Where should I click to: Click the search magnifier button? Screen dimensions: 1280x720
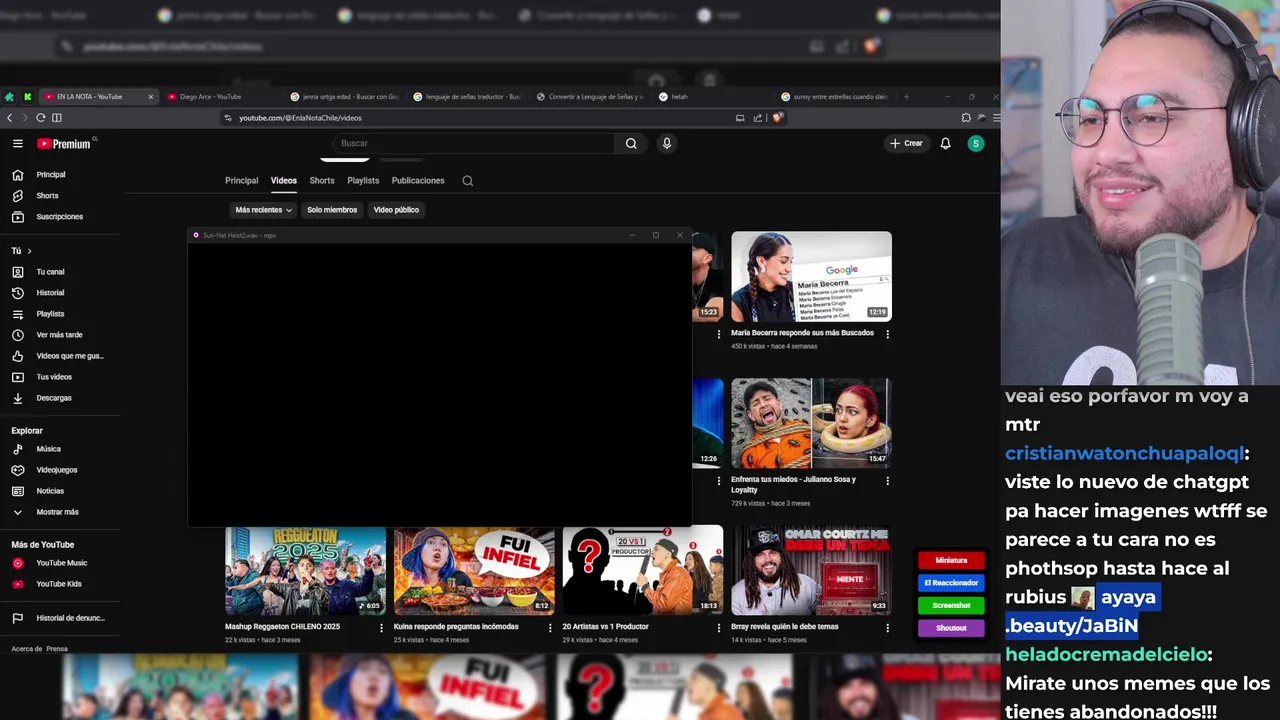(x=631, y=143)
